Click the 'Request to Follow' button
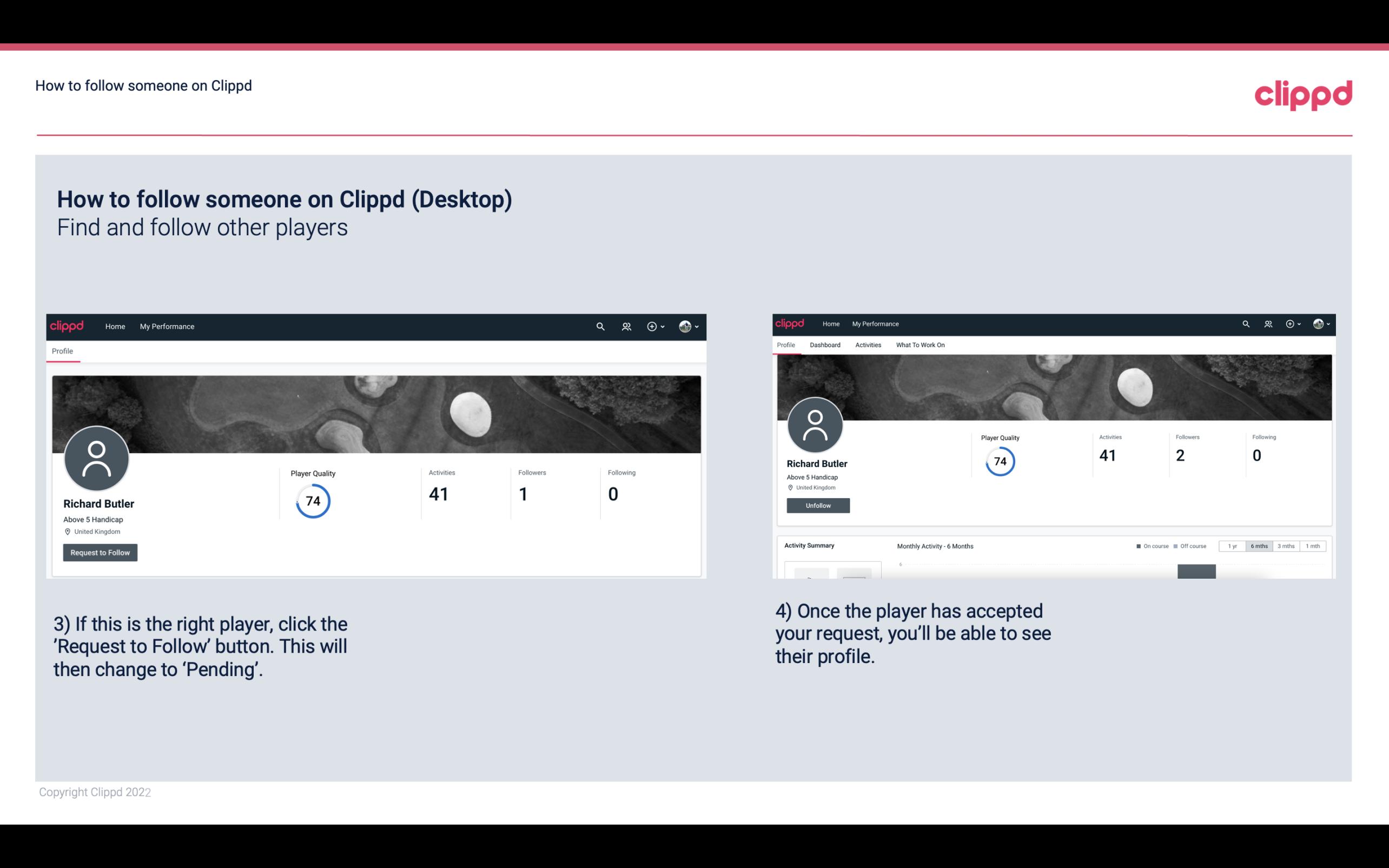1389x868 pixels. click(100, 552)
